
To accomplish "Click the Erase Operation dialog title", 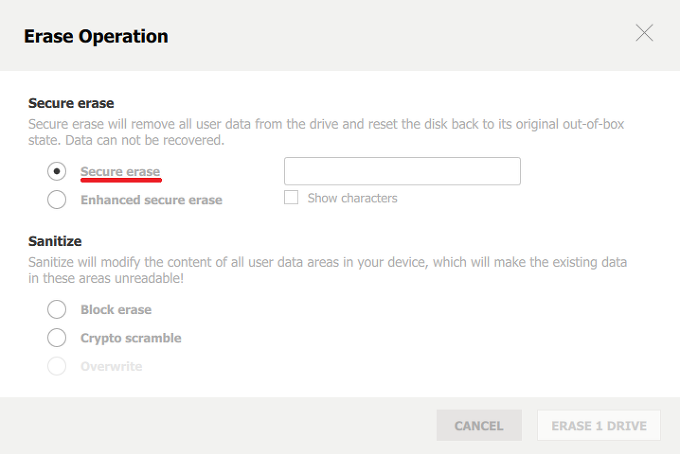I will pyautogui.click(x=96, y=36).
